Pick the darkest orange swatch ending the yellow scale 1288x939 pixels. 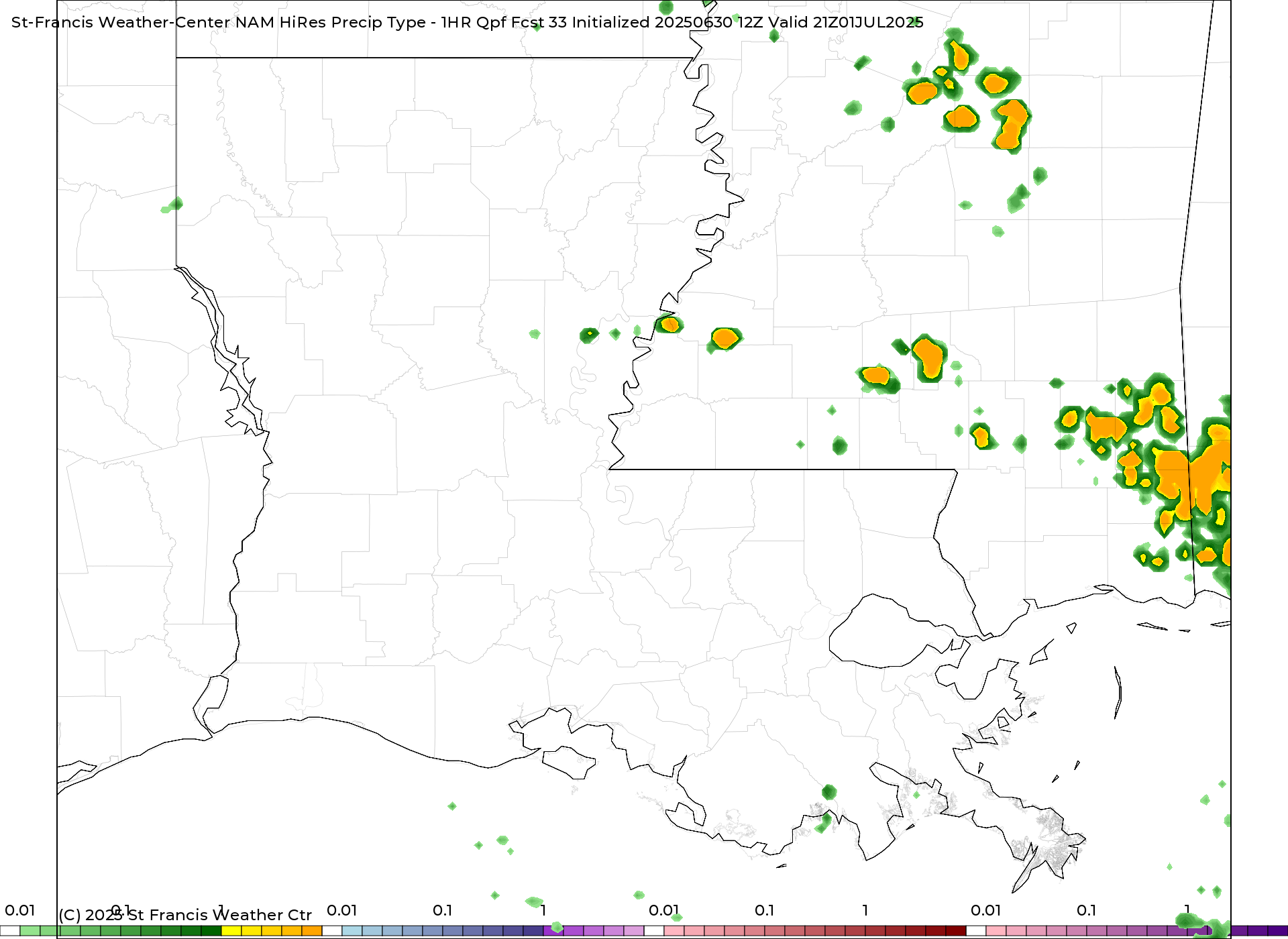(312, 931)
